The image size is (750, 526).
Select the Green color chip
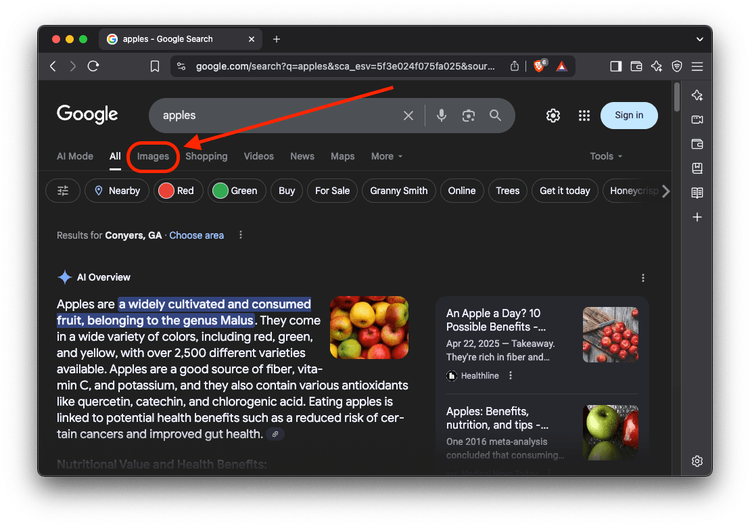tap(237, 191)
